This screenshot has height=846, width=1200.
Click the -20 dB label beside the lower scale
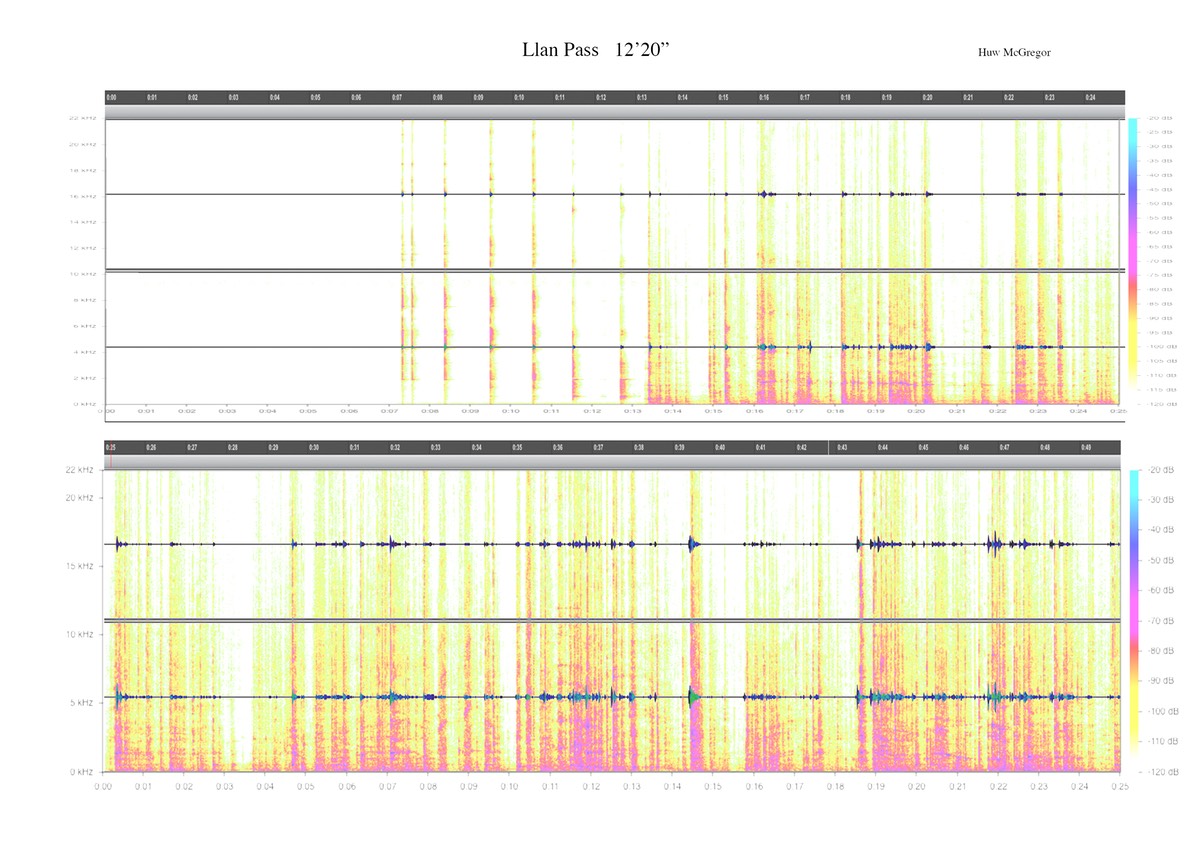(x=1163, y=470)
